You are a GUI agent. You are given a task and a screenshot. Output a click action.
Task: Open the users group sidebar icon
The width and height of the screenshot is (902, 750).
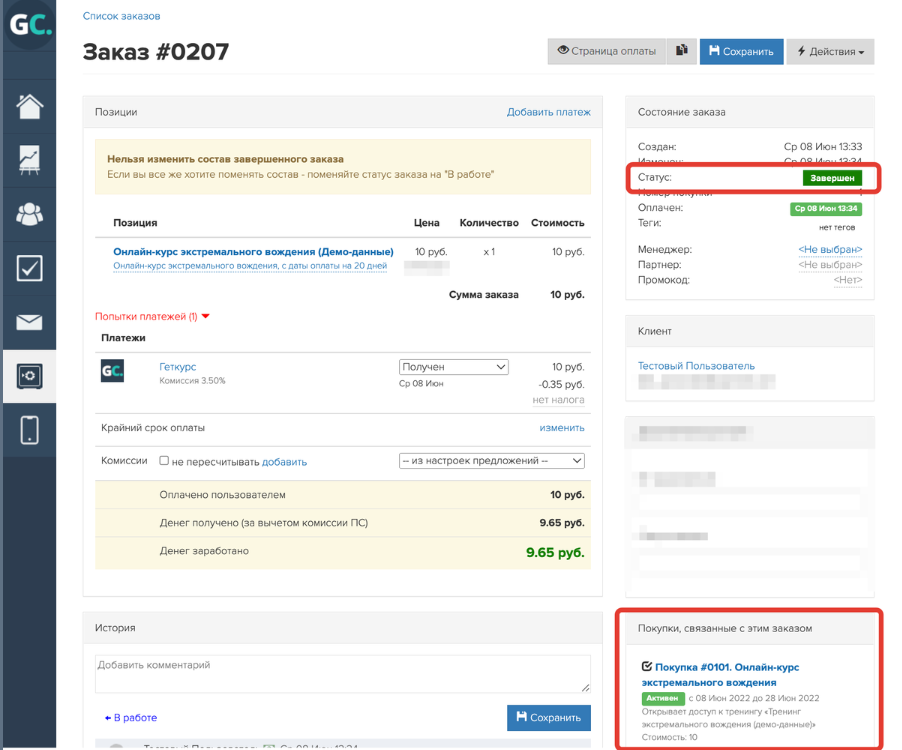point(29,214)
